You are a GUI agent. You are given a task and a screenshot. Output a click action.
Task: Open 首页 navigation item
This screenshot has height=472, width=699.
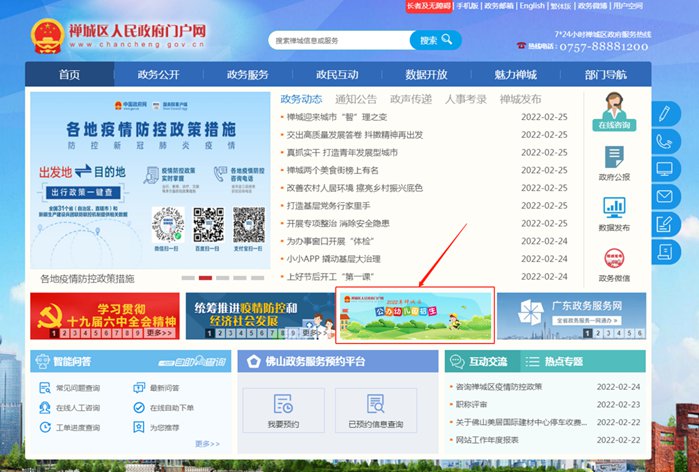70,74
